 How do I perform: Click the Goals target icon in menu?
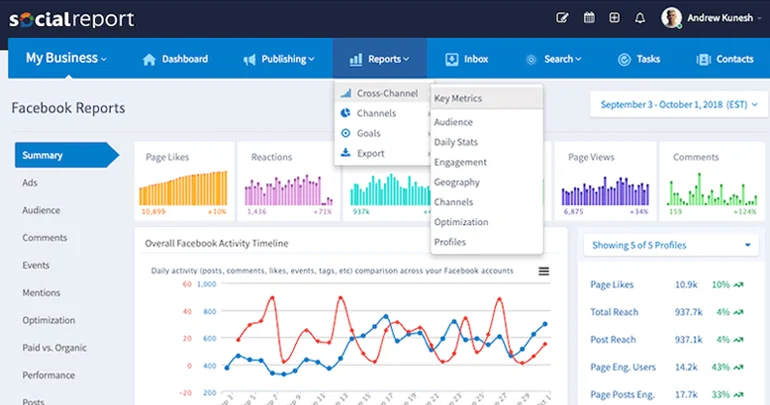346,133
